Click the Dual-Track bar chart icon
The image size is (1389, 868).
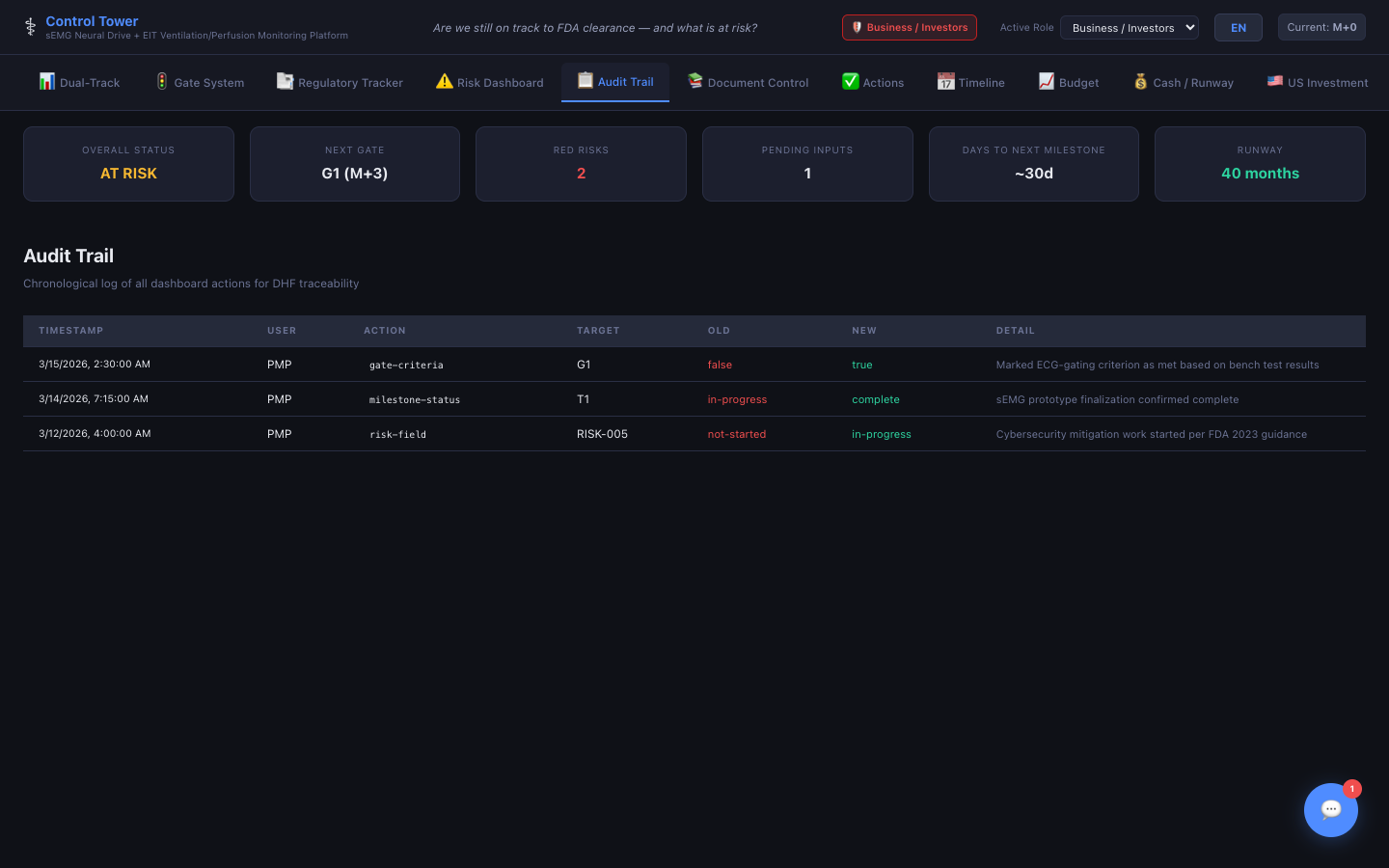point(46,82)
